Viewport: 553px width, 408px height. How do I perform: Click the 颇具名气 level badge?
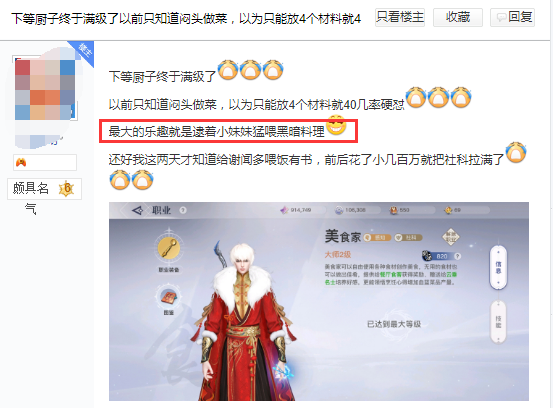[44, 189]
